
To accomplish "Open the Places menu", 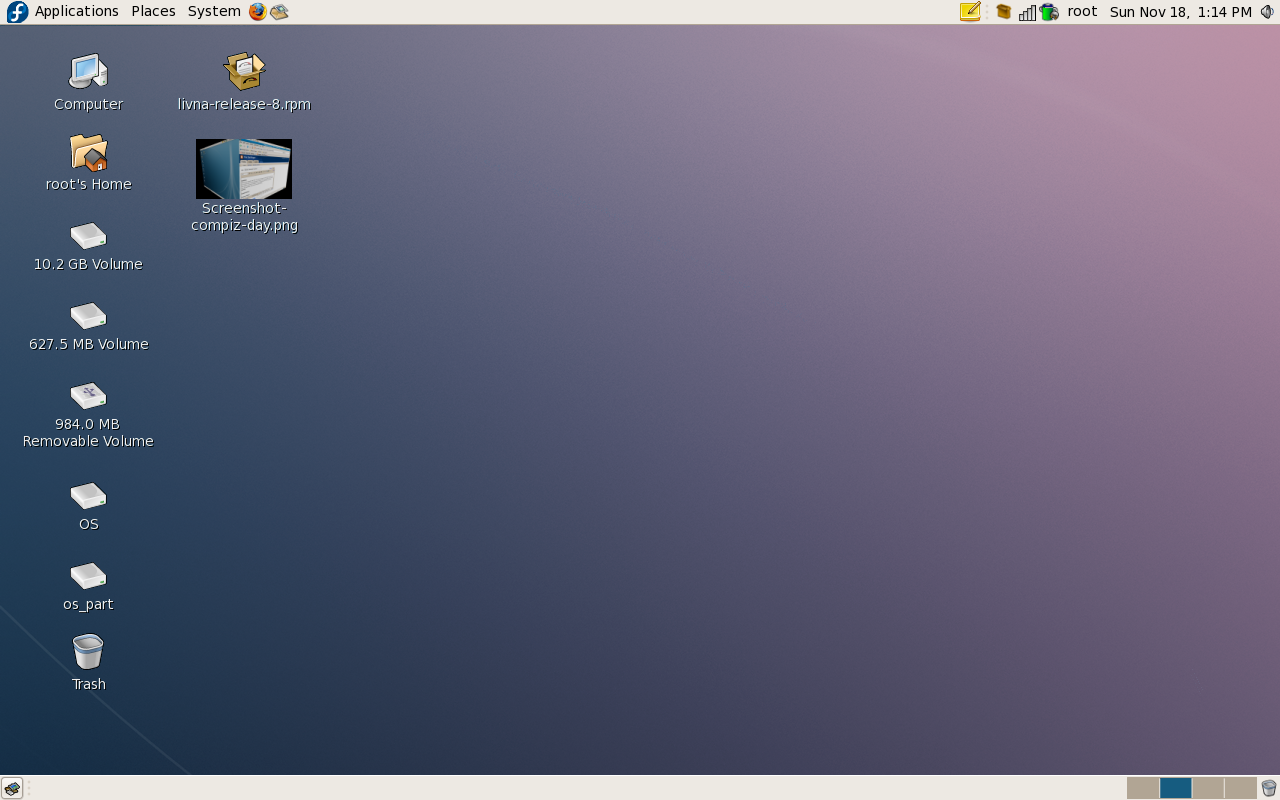I will click(153, 11).
